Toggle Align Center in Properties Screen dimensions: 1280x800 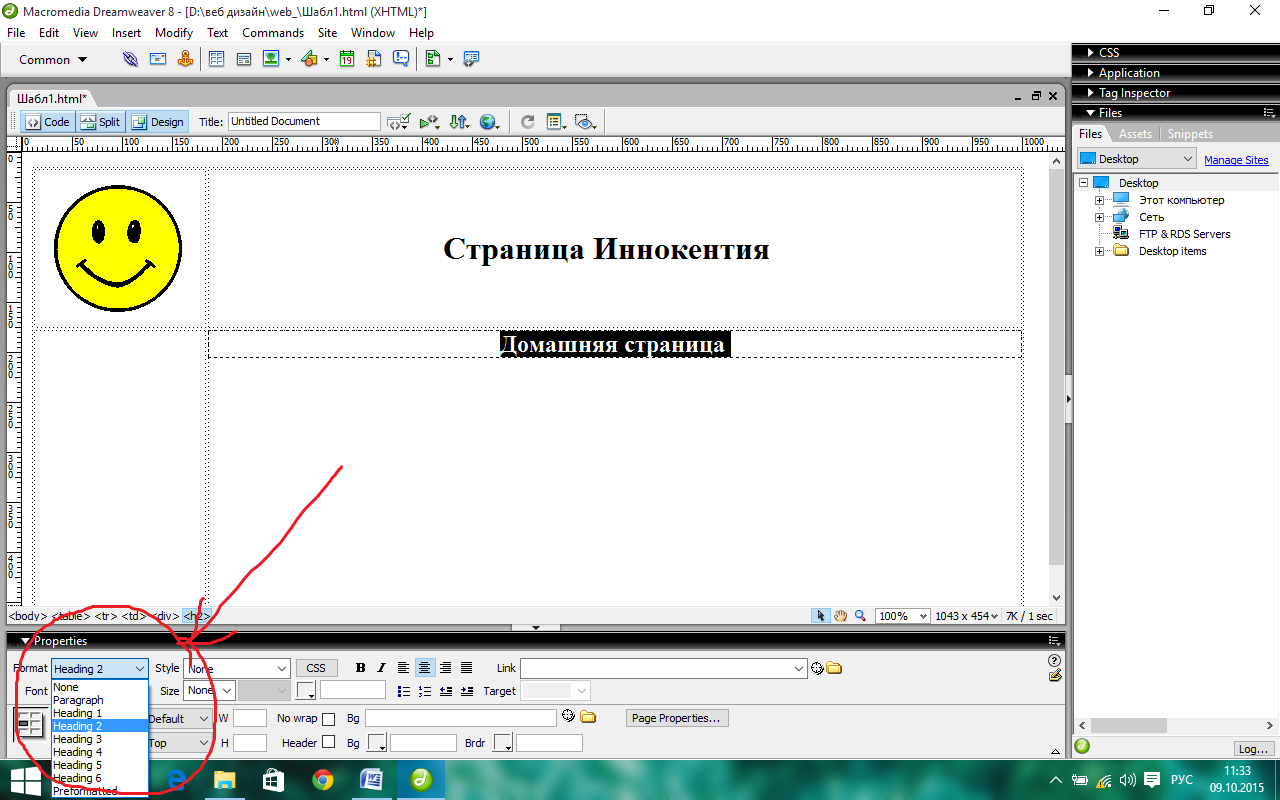(425, 668)
